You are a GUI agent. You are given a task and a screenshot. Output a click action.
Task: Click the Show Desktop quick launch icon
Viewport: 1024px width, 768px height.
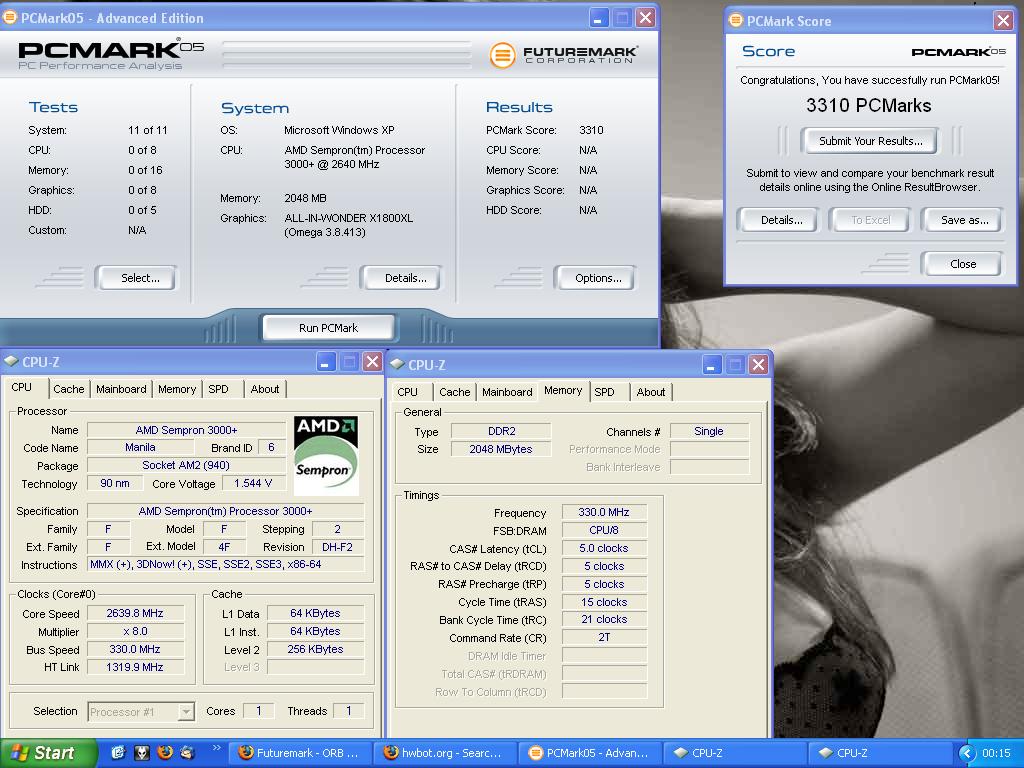click(118, 752)
